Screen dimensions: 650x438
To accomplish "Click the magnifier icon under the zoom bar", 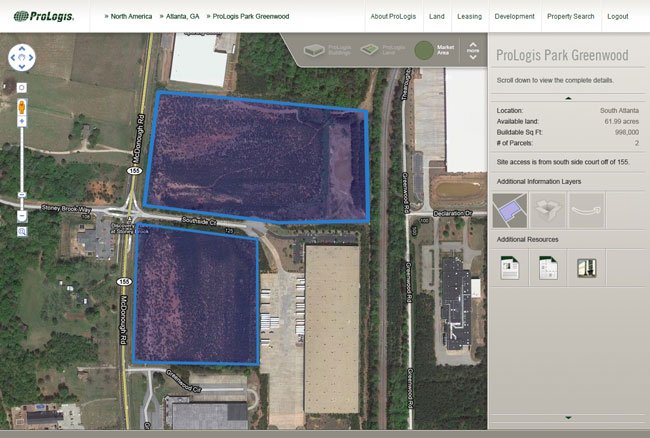I will click(x=22, y=232).
